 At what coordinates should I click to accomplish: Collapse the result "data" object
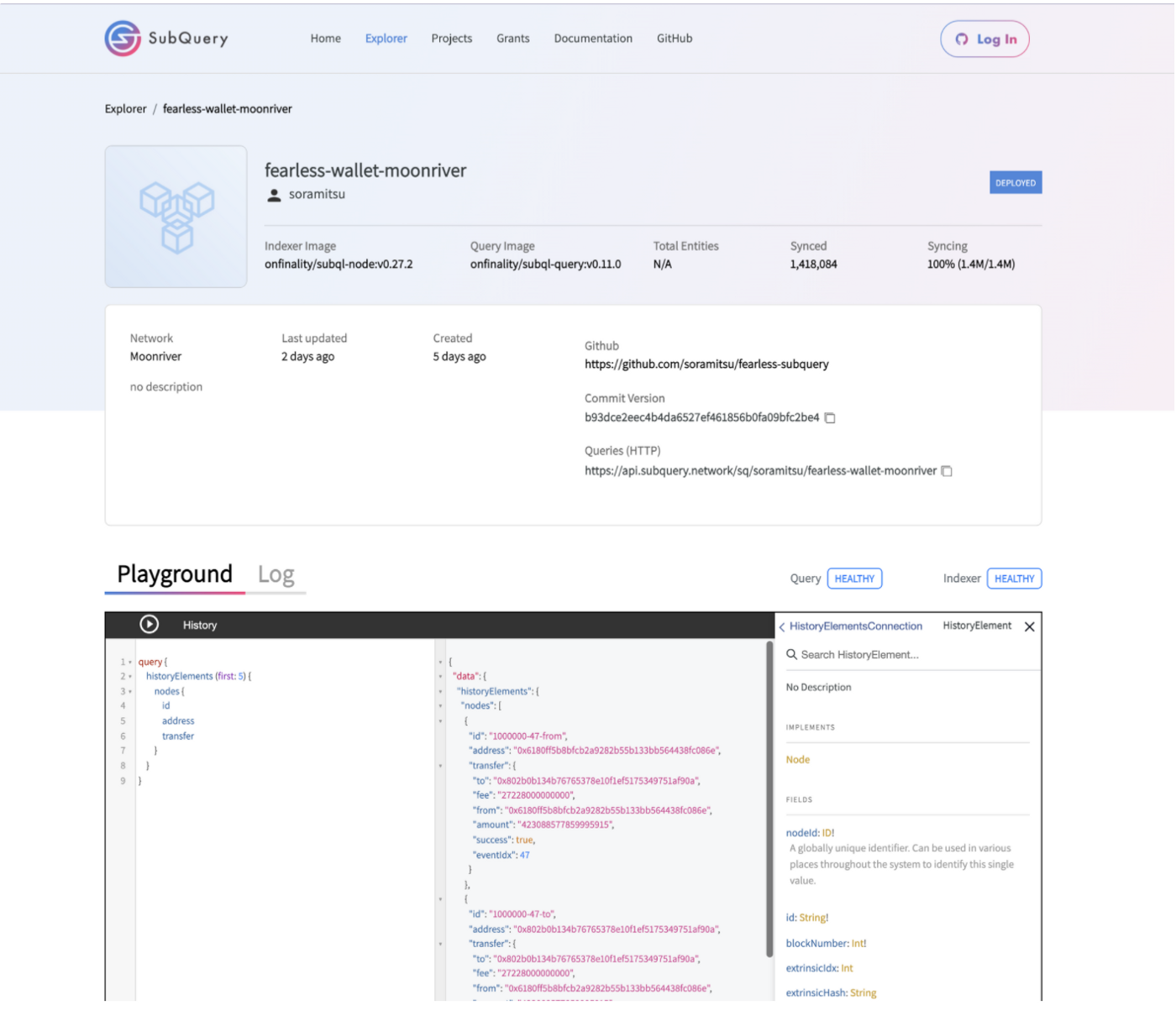click(440, 677)
